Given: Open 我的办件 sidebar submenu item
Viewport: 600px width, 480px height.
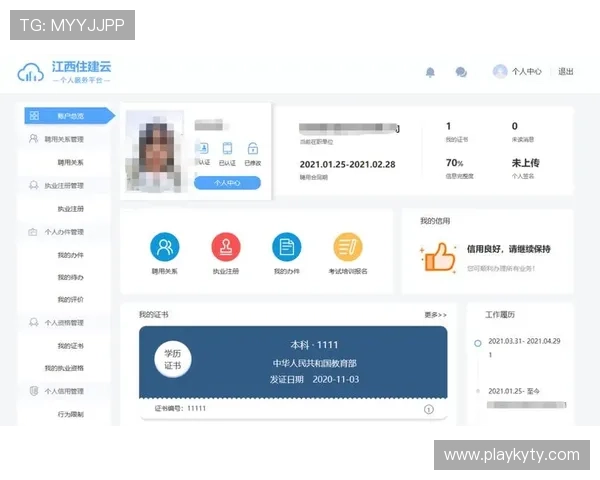Looking at the screenshot, I should pyautogui.click(x=70, y=255).
